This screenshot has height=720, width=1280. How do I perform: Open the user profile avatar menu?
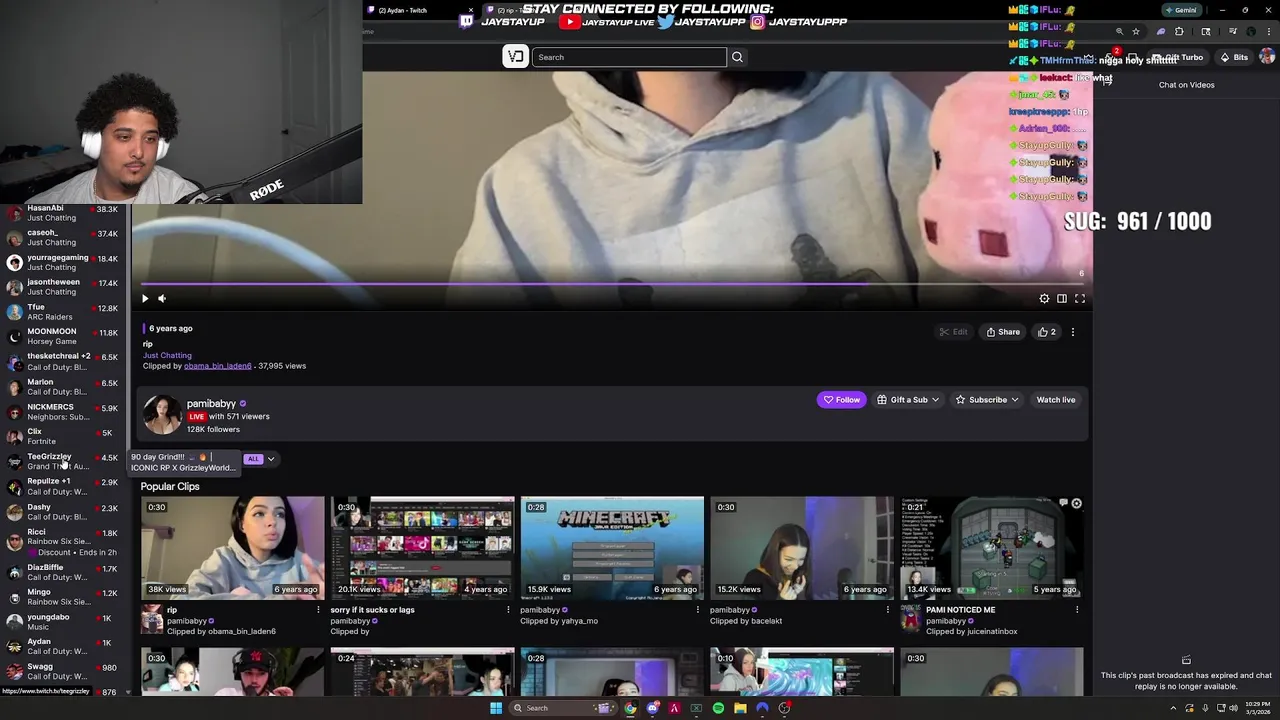[x=1267, y=57]
